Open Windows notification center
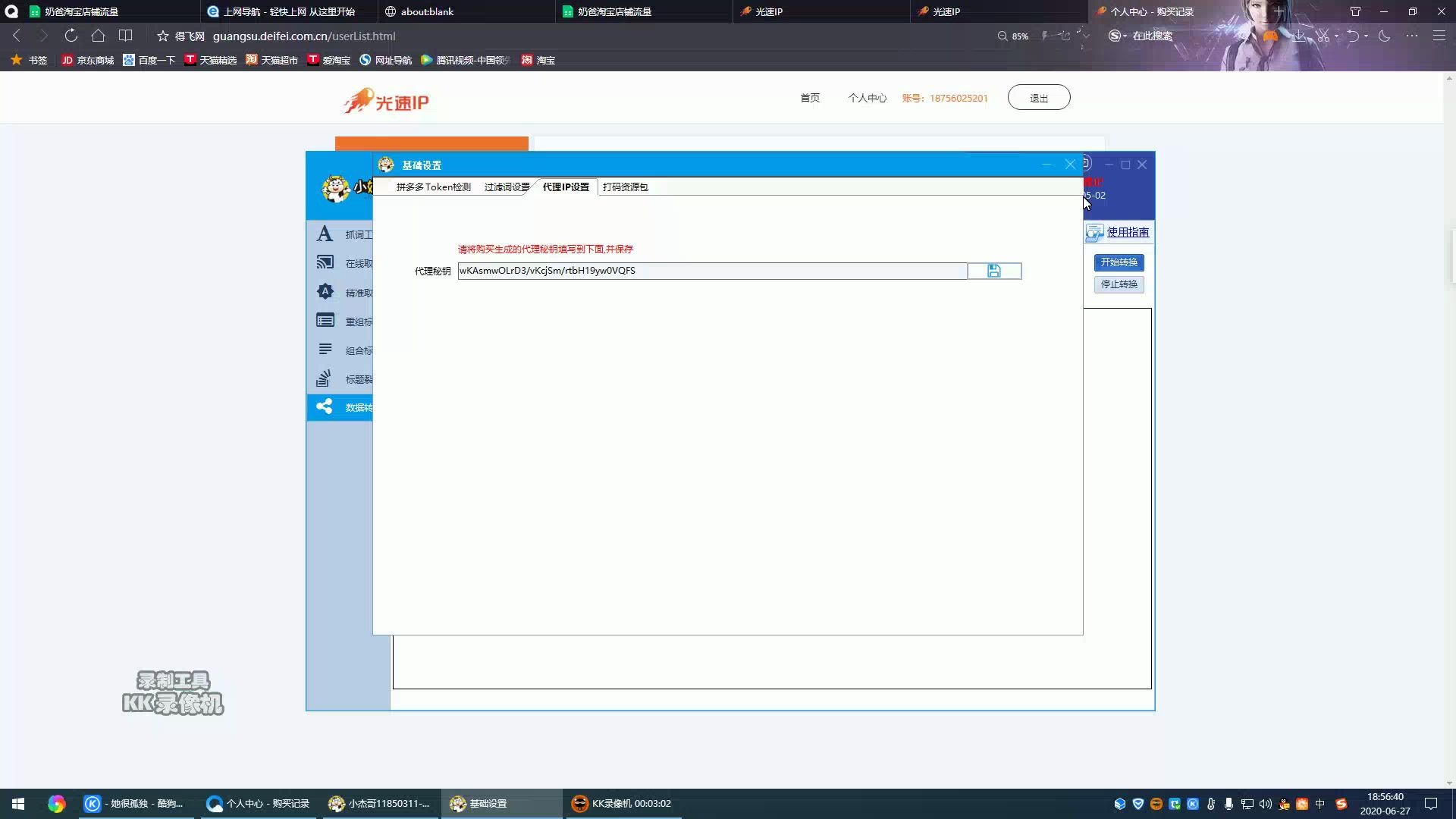The image size is (1456, 819). pyautogui.click(x=1431, y=804)
